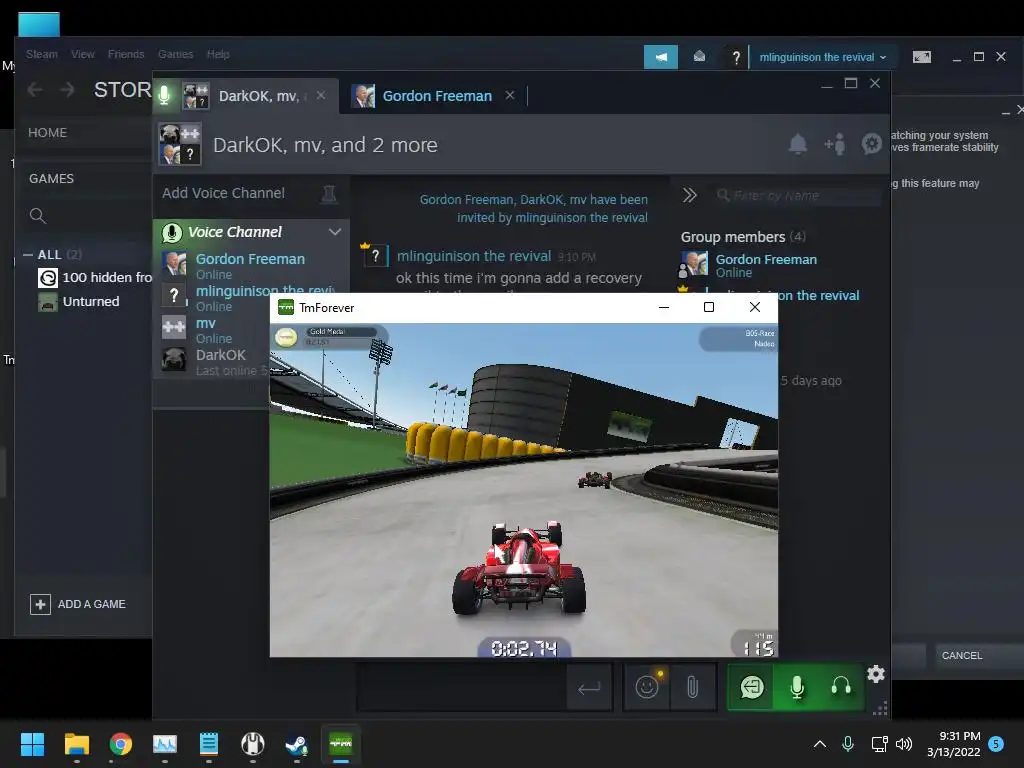The image size is (1024, 768).
Task: Close the Gordon Freeman chat tab
Action: point(510,95)
